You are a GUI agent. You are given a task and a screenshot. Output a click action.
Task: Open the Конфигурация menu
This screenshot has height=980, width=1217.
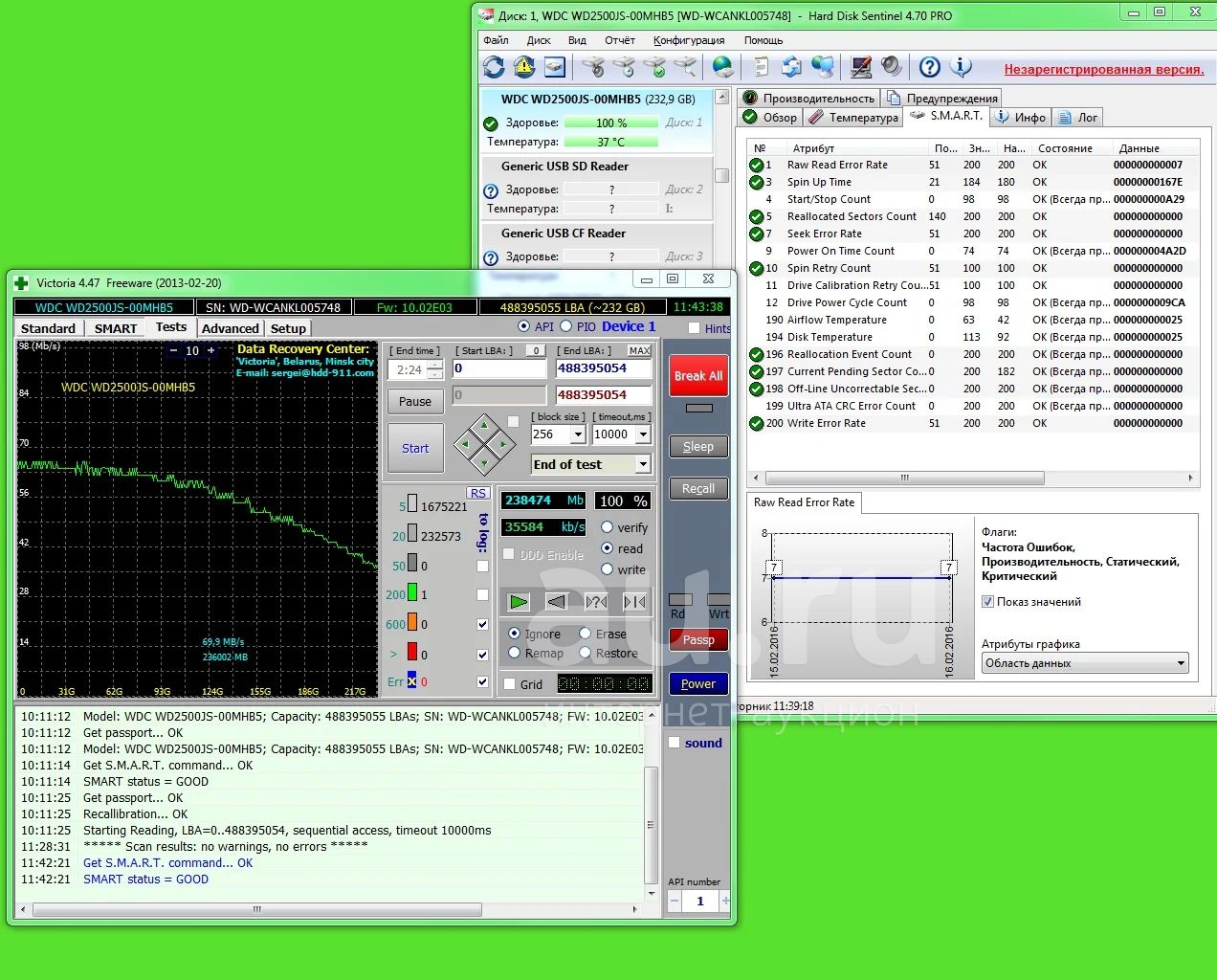point(689,40)
